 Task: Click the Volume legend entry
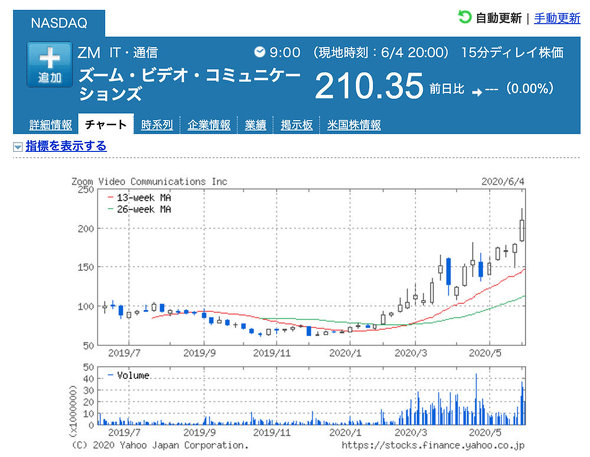[129, 375]
